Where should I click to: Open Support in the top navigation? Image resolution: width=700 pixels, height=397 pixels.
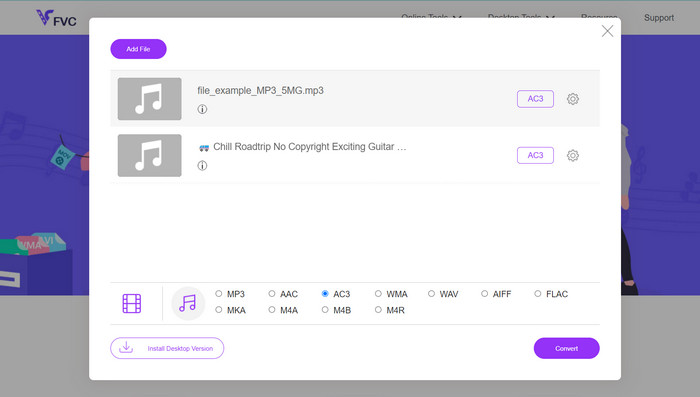(658, 18)
